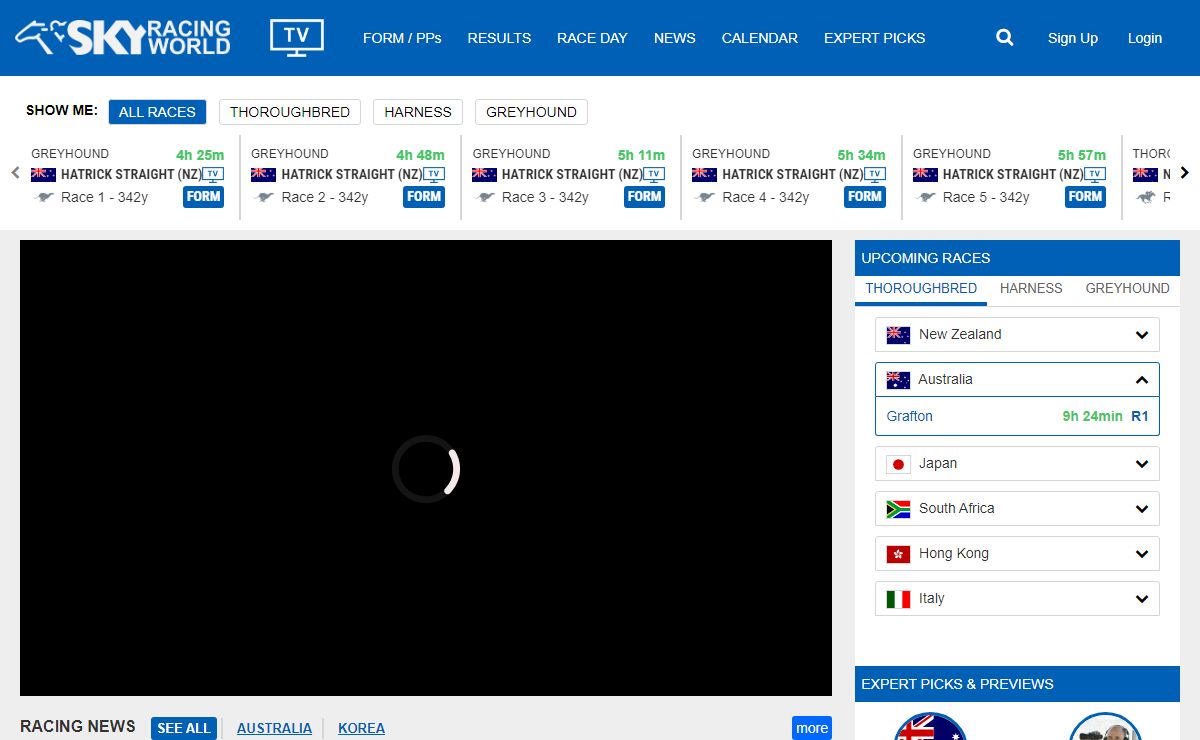
Task: Select the Hatrick Straight (NZ) Race 3 title
Action: pyautogui.click(x=572, y=174)
